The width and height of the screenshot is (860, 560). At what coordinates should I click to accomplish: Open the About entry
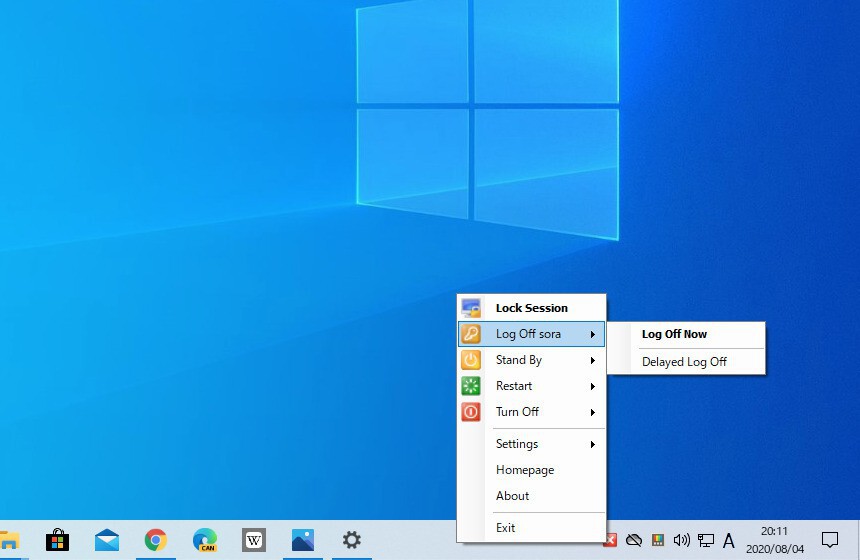click(513, 496)
